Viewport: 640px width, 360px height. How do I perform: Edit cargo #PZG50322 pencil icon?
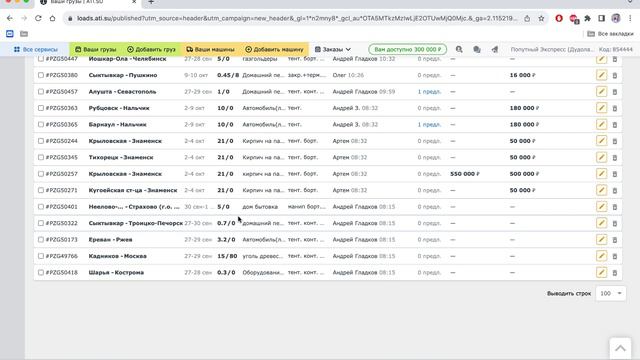[601, 223]
